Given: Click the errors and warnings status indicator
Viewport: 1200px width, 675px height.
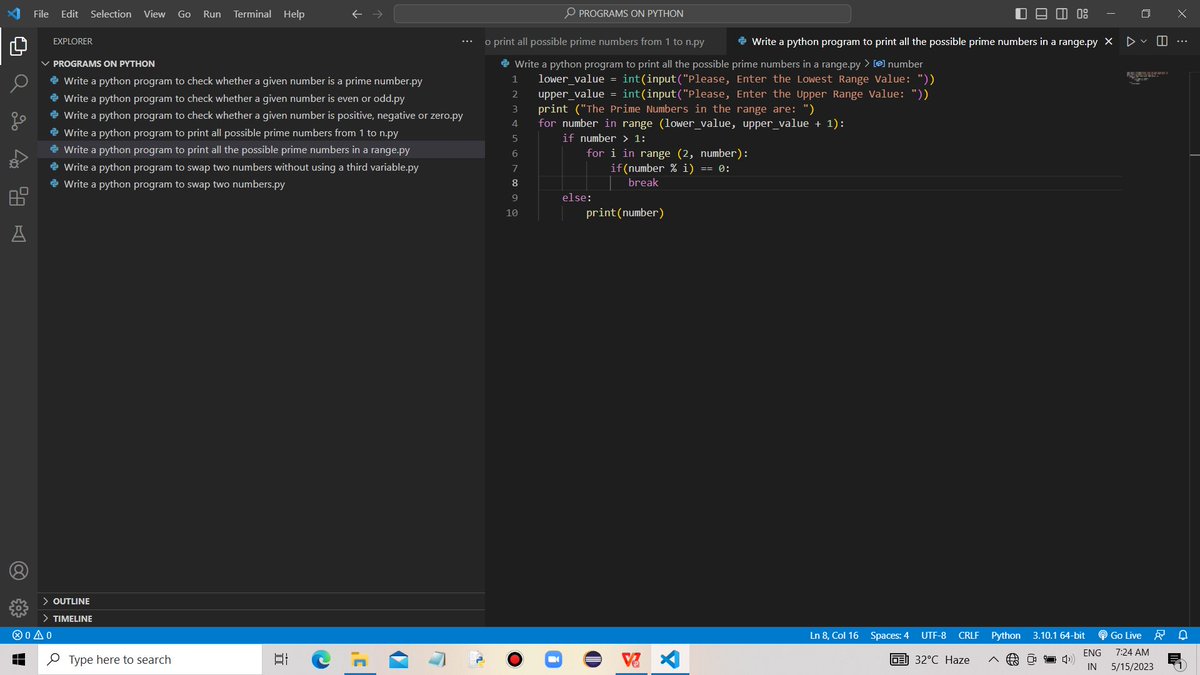Looking at the screenshot, I should point(31,635).
